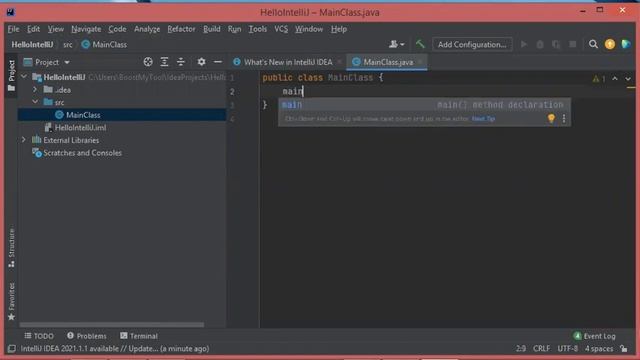Viewport: 640px width, 360px height.
Task: Click the 2:9 caret position indicator
Action: (x=520, y=349)
